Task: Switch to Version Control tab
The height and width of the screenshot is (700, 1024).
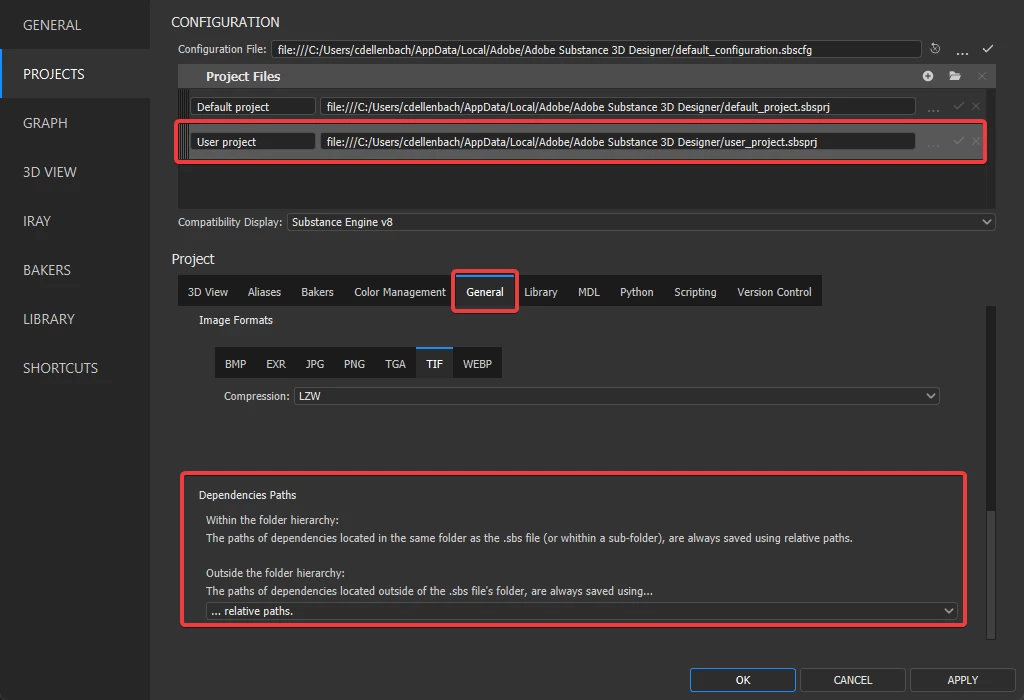Action: tap(774, 292)
